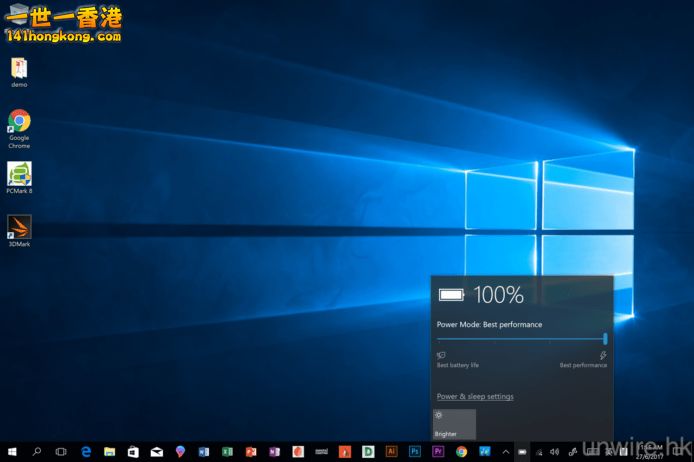
Task: Open the Mail app from the taskbar
Action: (157, 452)
